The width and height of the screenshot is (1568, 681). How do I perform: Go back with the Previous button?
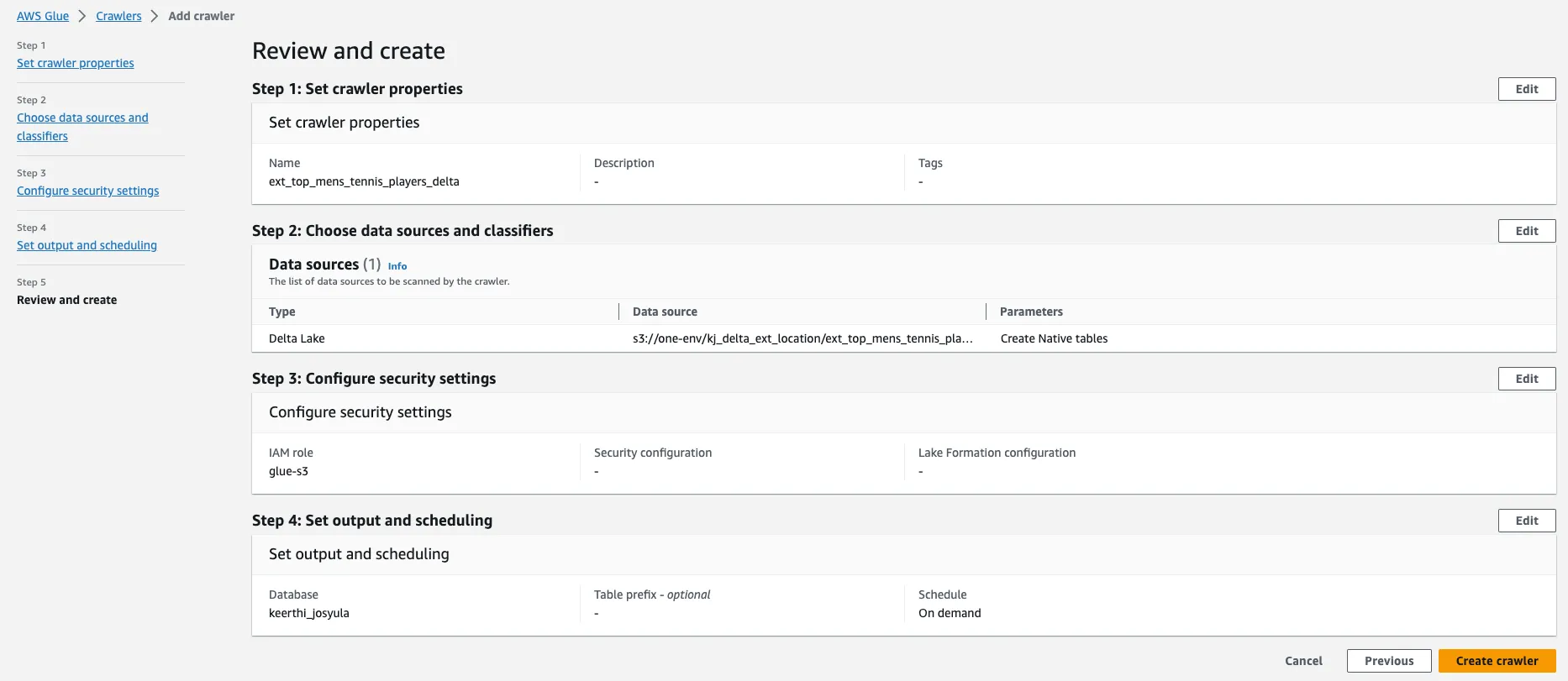click(1388, 661)
